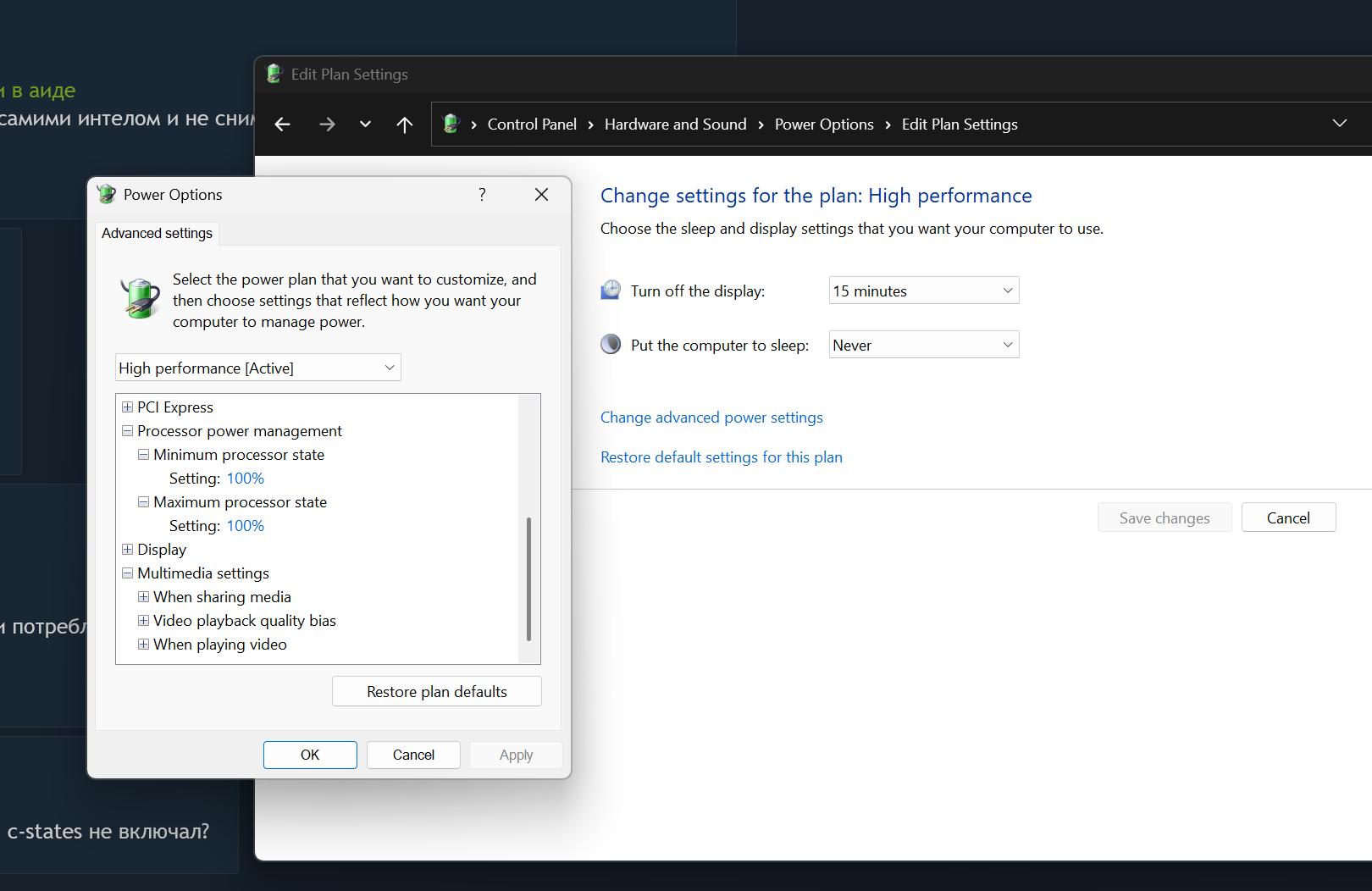Click the sleep moon icon
This screenshot has width=1372, height=891.
611,344
